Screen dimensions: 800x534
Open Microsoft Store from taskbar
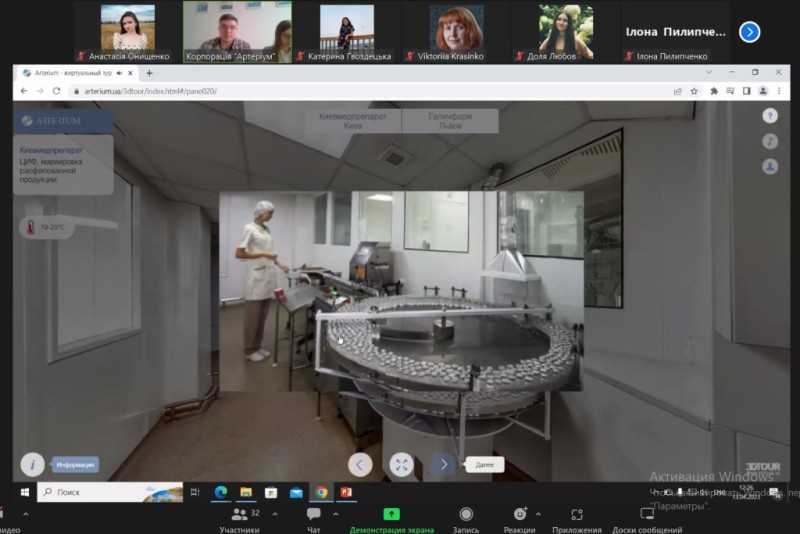[271, 492]
